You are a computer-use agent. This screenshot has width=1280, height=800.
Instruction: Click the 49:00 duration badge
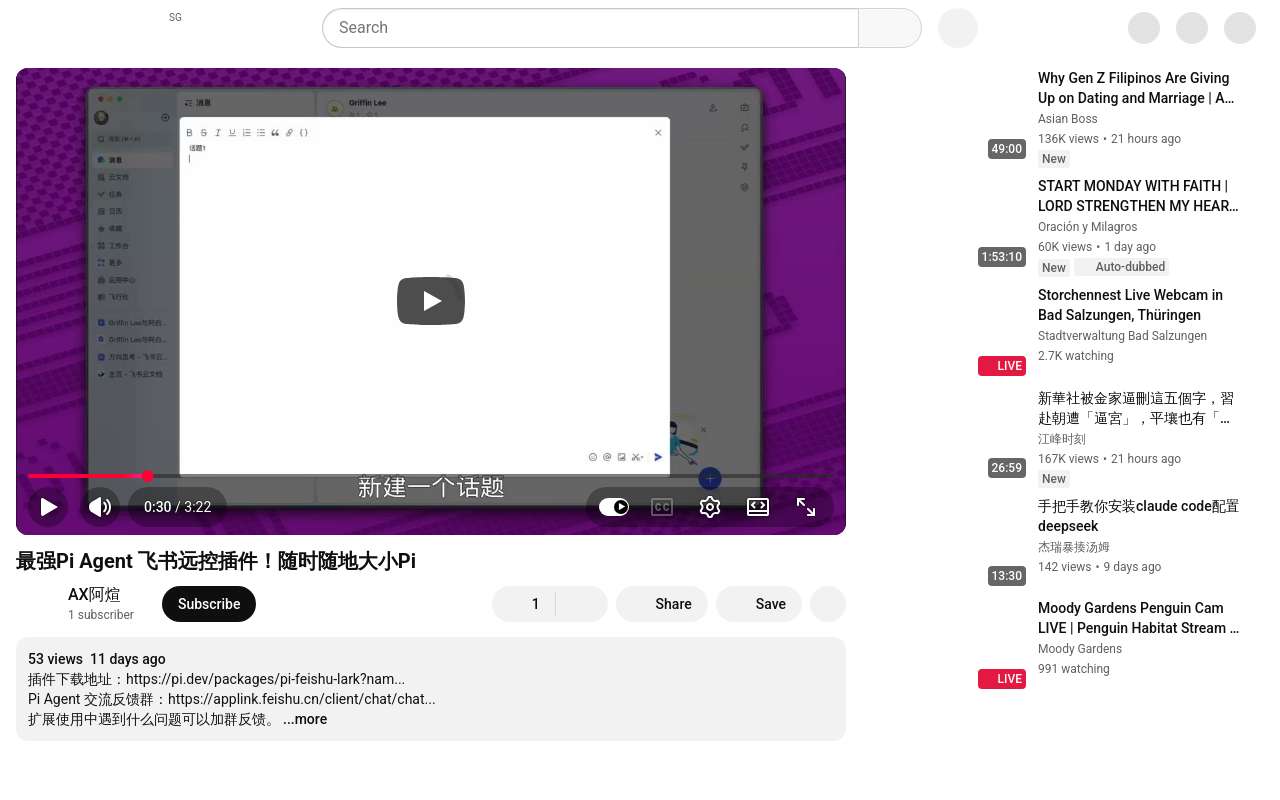pos(1007,149)
